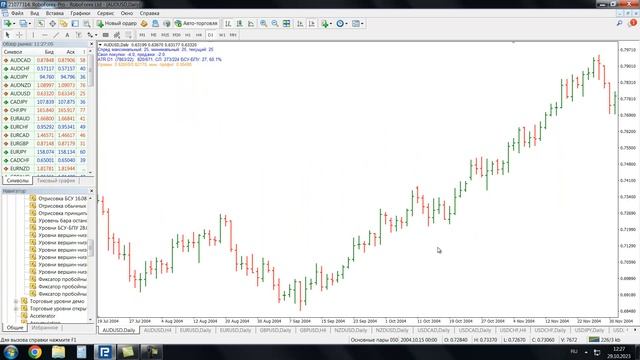Open the Справка menu
640x360 pixels.
pos(149,13)
